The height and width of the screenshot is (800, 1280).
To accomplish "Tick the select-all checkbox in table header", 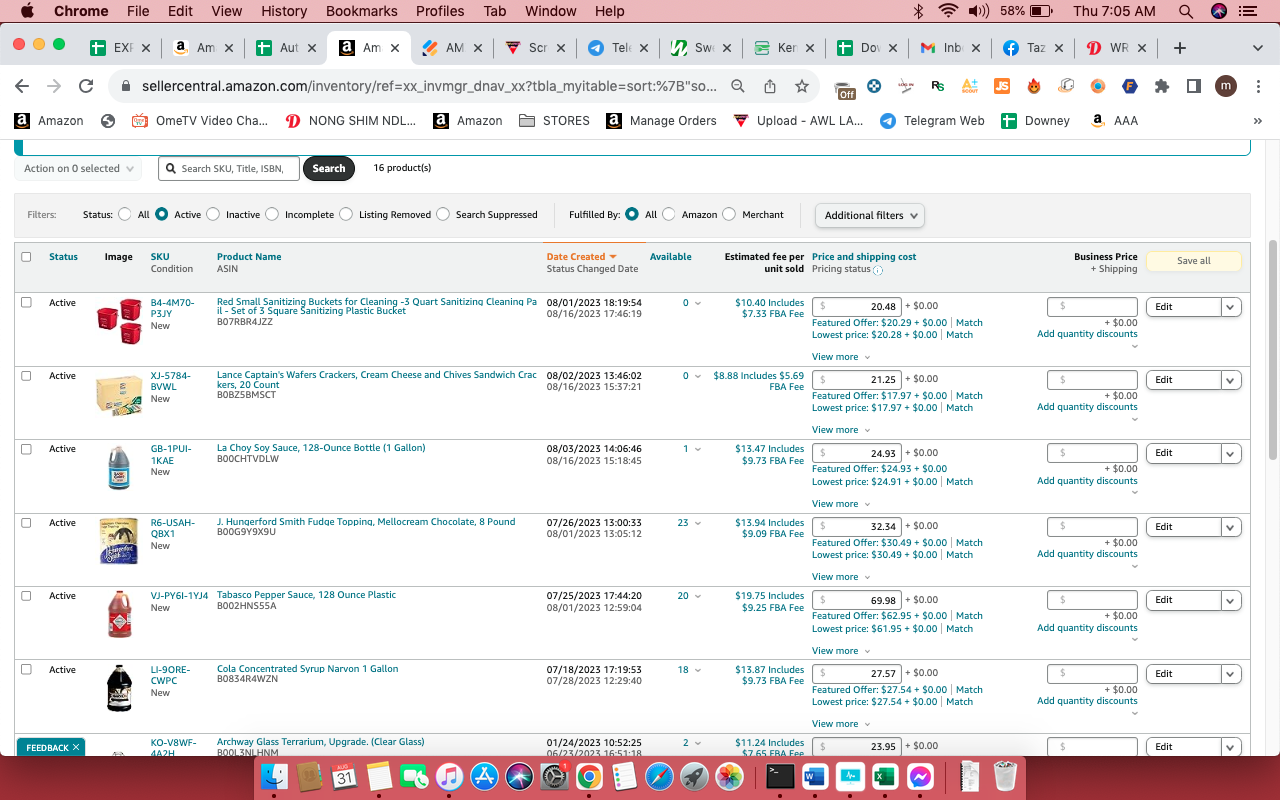I will click(26, 257).
